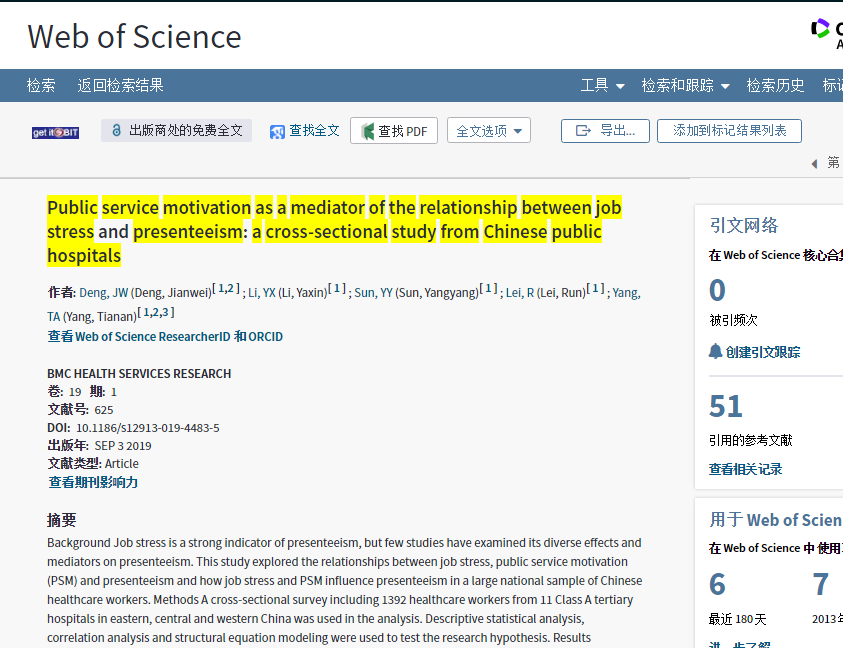Click usage count 7 since 2013

(x=820, y=585)
